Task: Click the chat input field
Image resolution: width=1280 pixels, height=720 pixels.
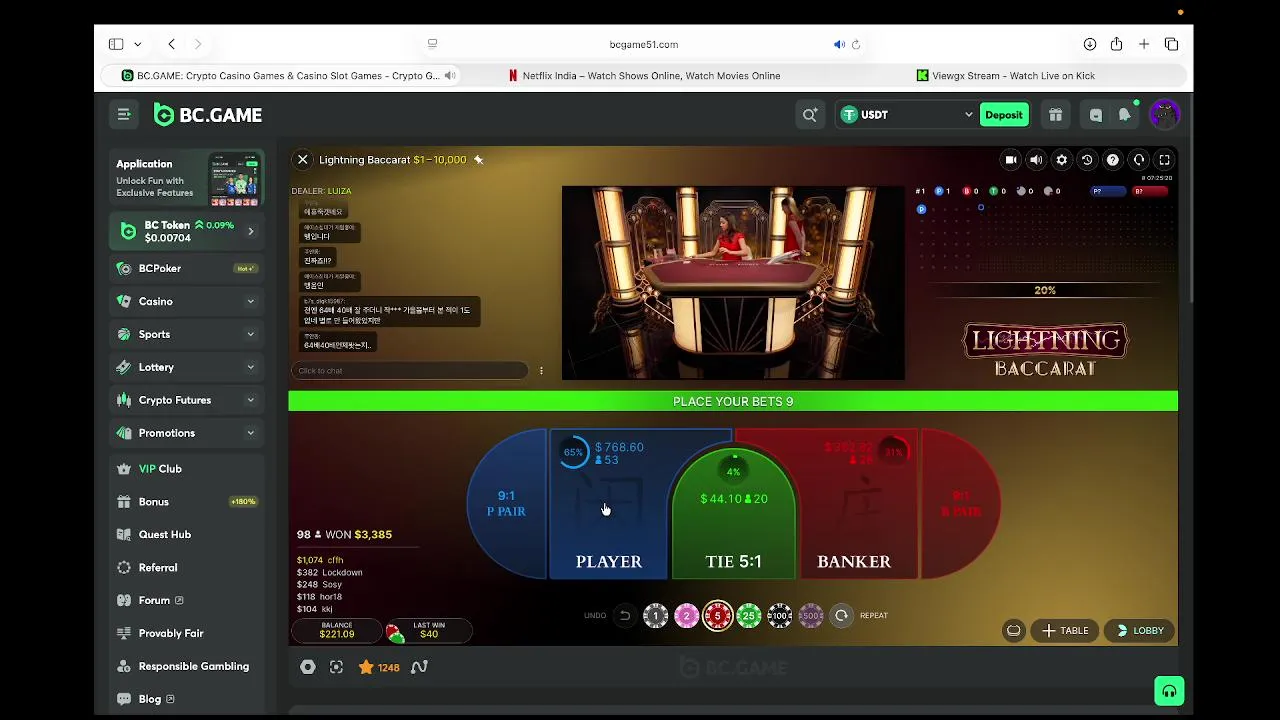Action: pos(409,371)
